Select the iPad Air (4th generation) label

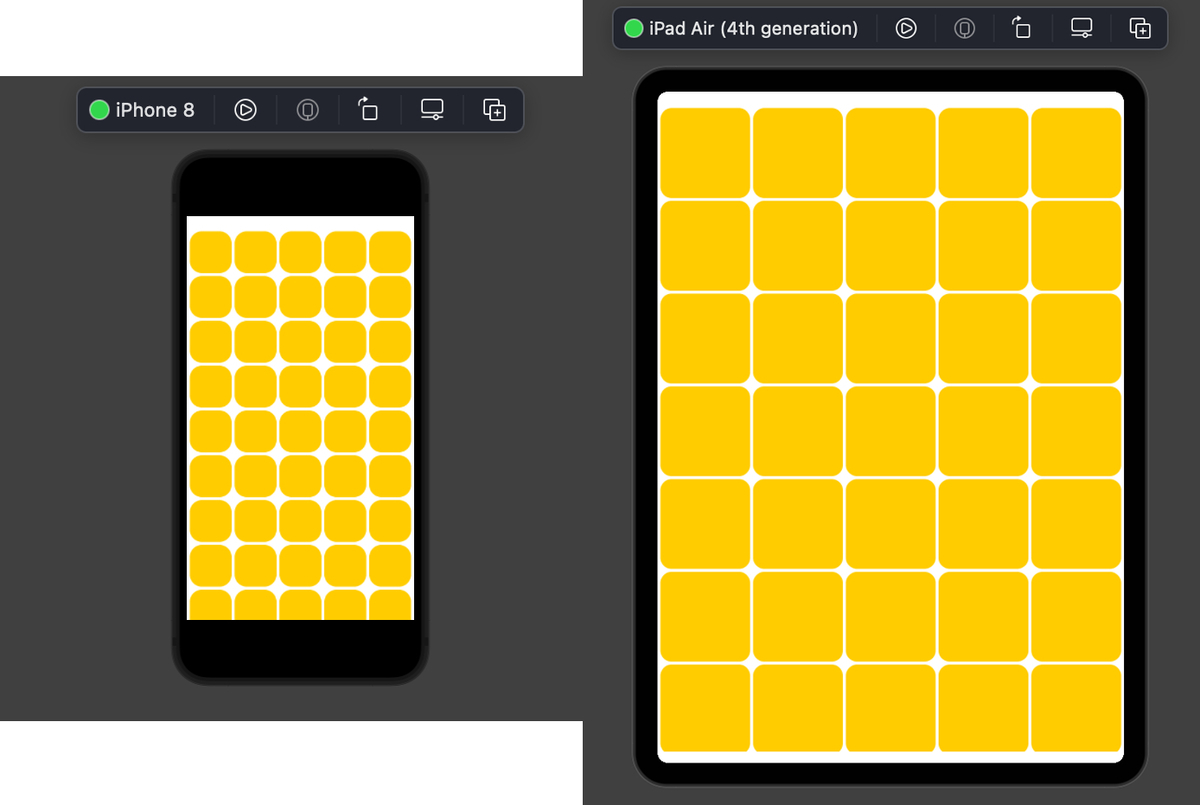(753, 28)
